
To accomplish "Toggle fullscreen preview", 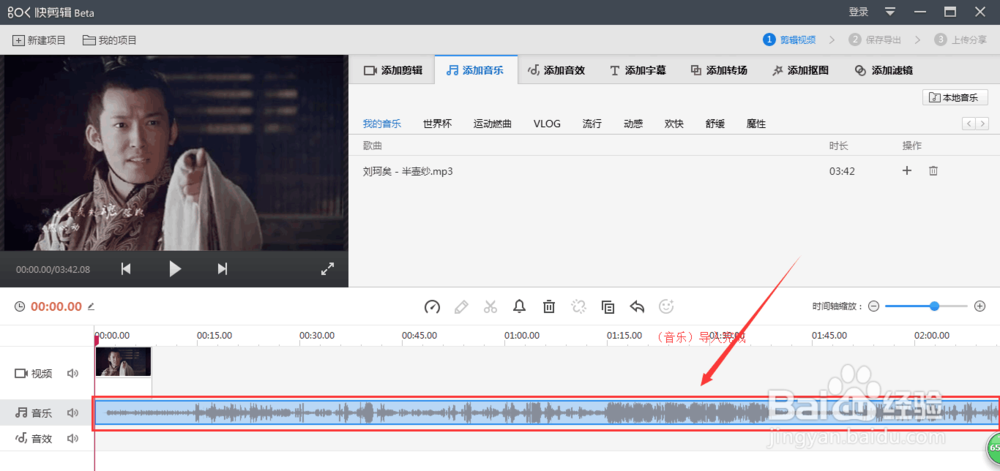I will coord(327,269).
